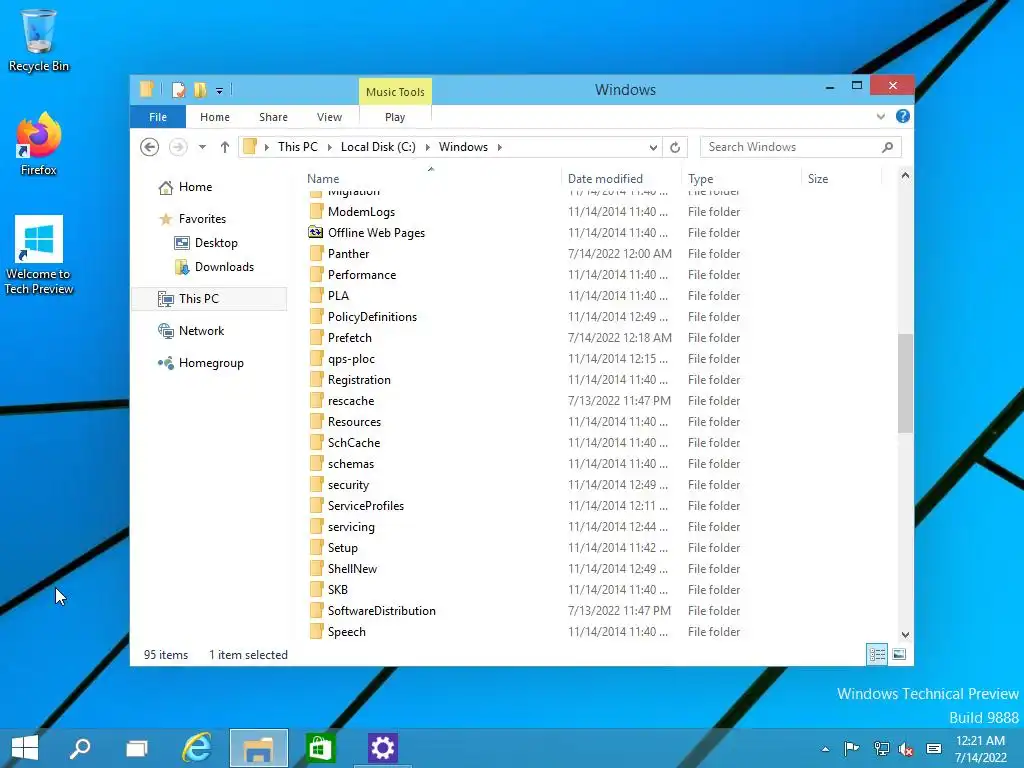This screenshot has height=768, width=1024.
Task: Open Welcome to Tech Preview shortcut
Action: pos(39,255)
